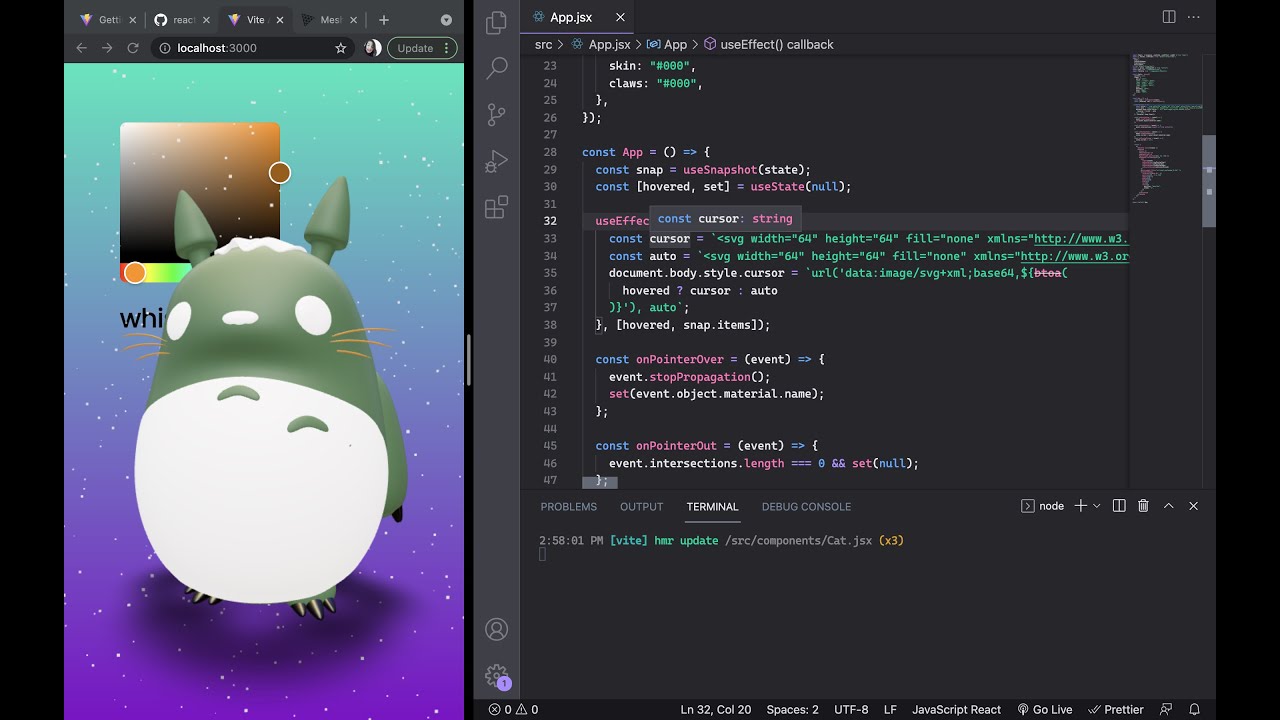Open the Extensions view

(x=496, y=207)
